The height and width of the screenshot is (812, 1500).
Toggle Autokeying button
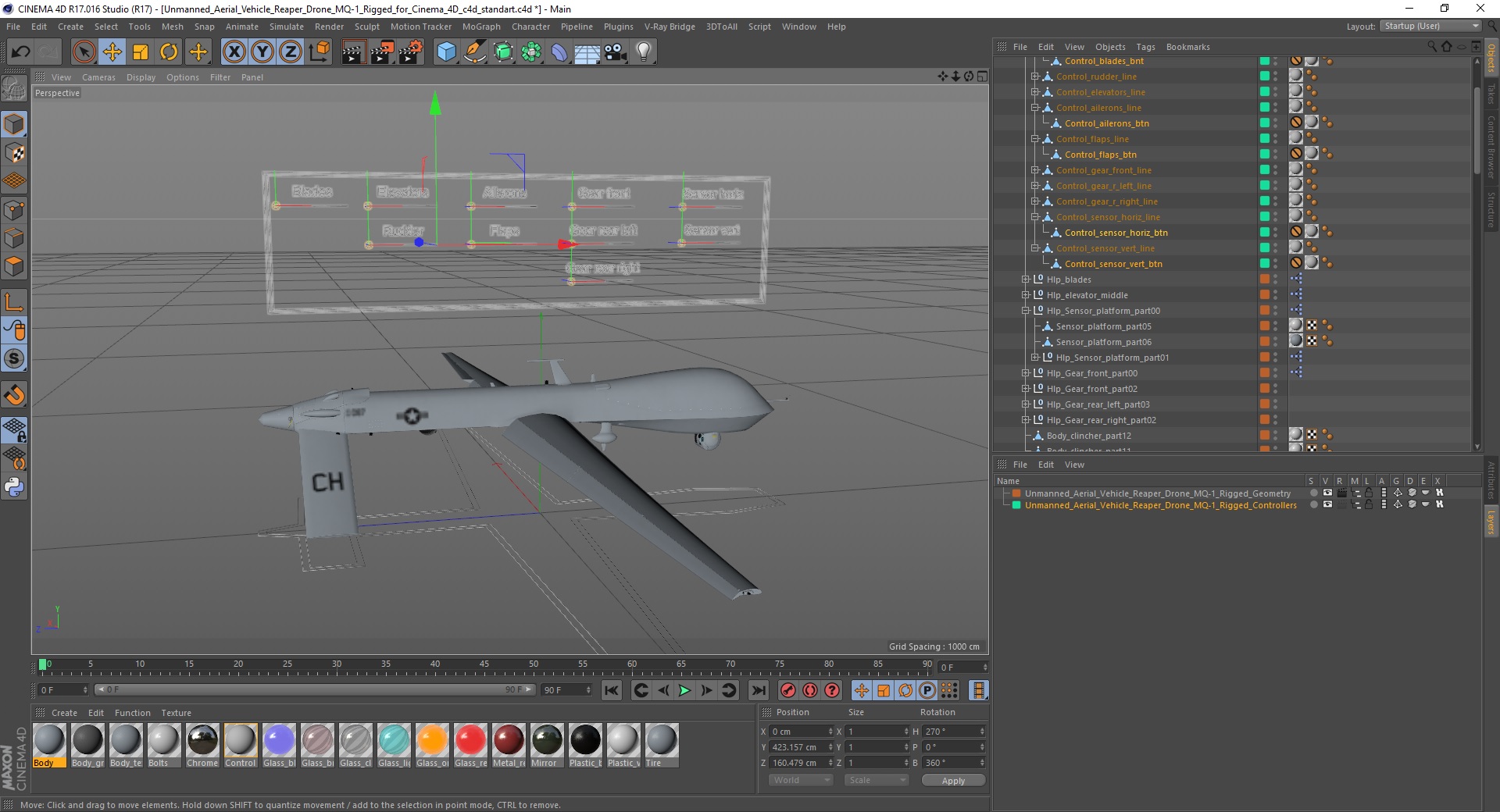(x=810, y=690)
